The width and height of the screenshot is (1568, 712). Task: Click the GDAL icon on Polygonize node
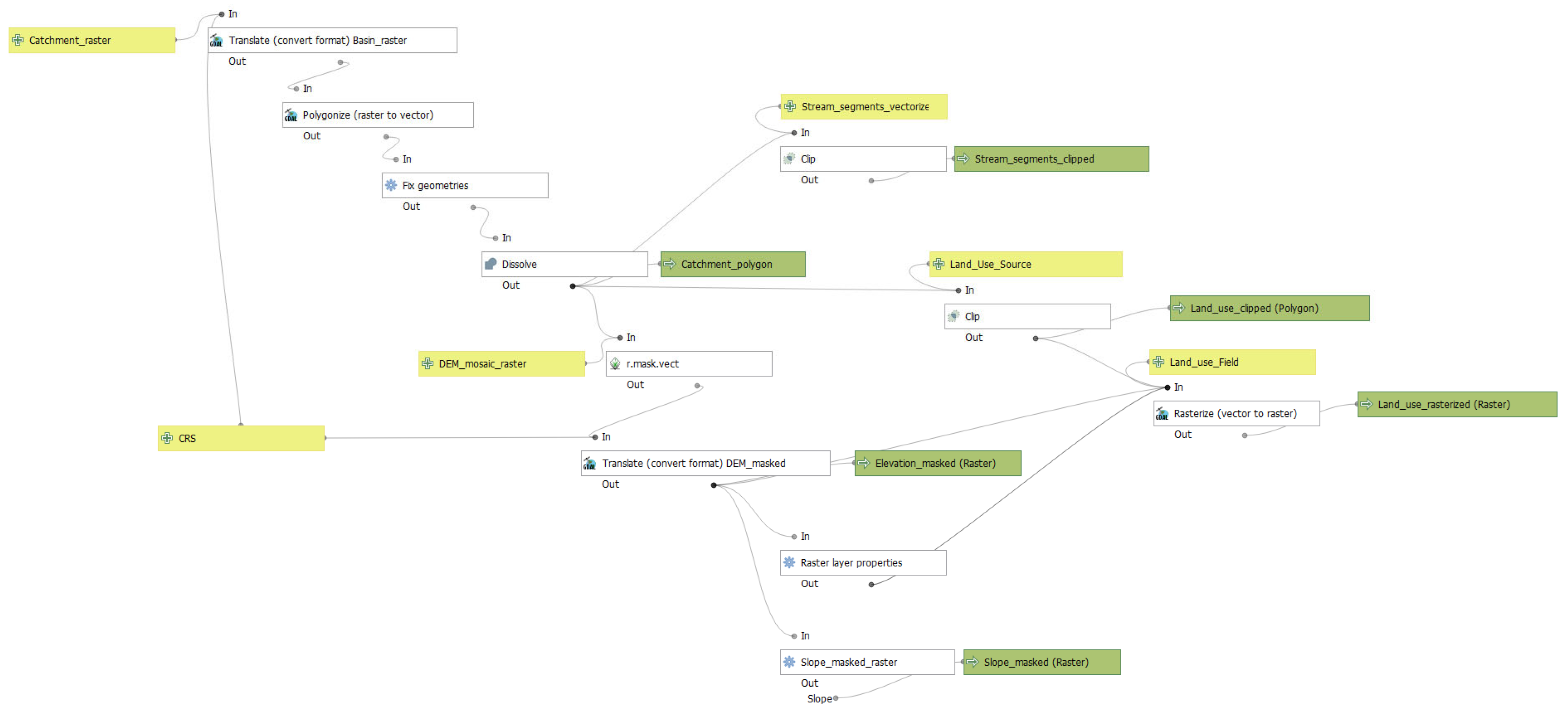291,115
